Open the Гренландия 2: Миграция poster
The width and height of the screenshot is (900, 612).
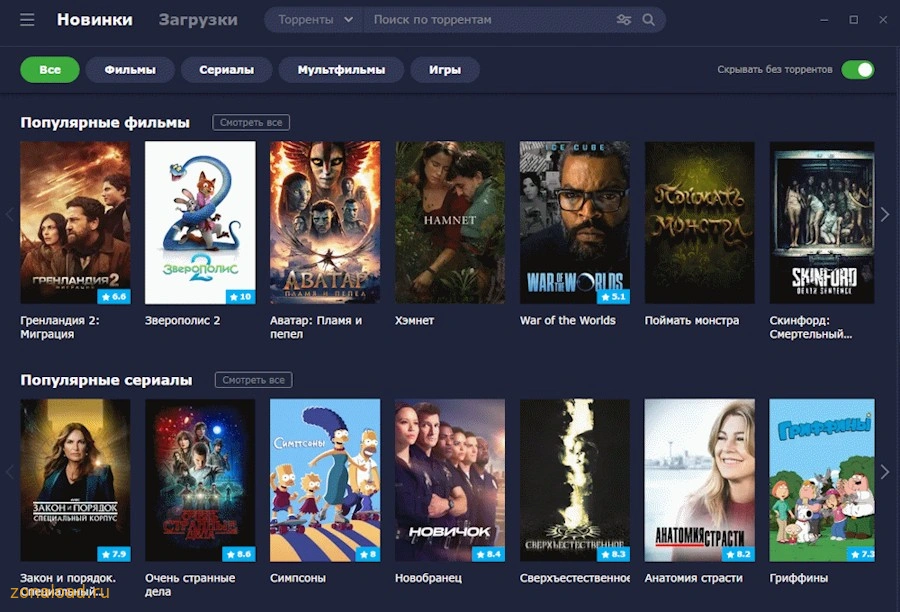pyautogui.click(x=75, y=222)
